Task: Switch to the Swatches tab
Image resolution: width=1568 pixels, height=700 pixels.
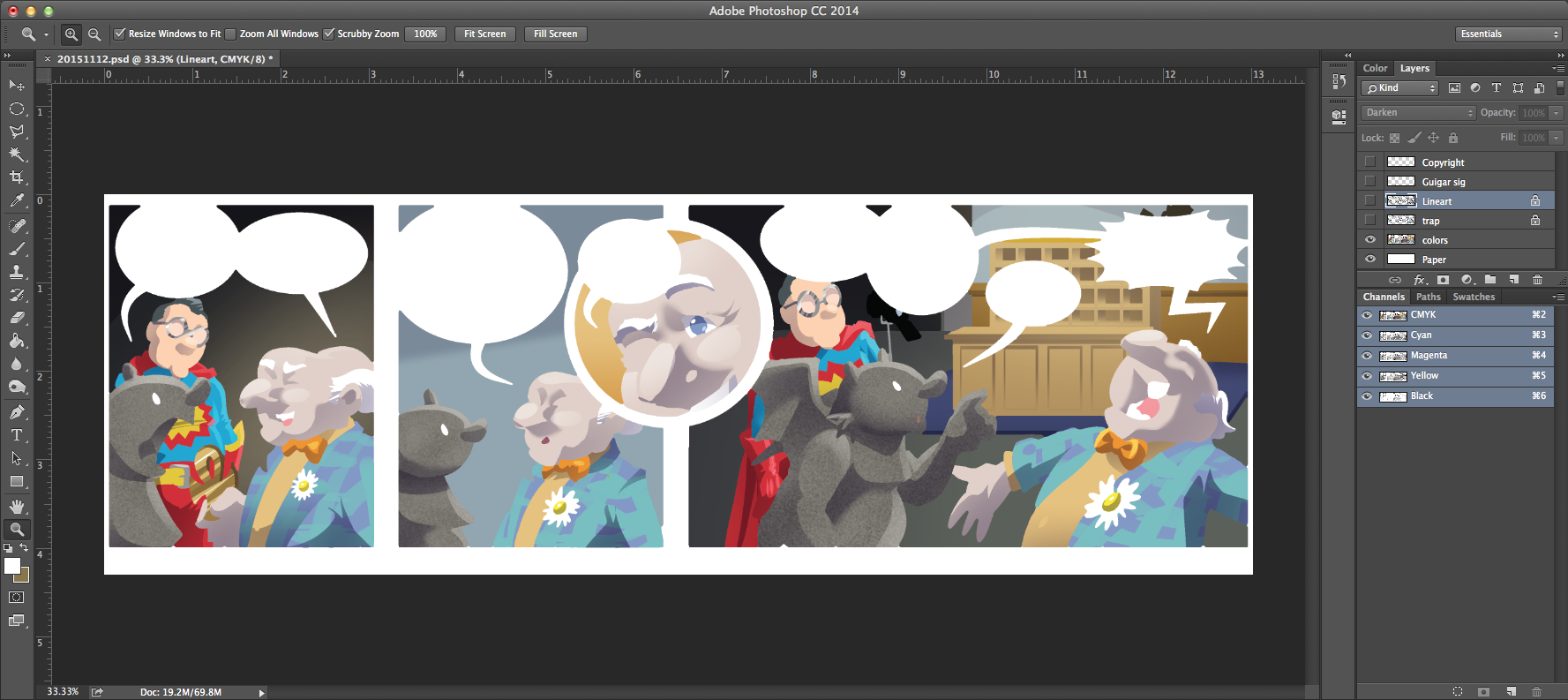Action: pos(1474,297)
